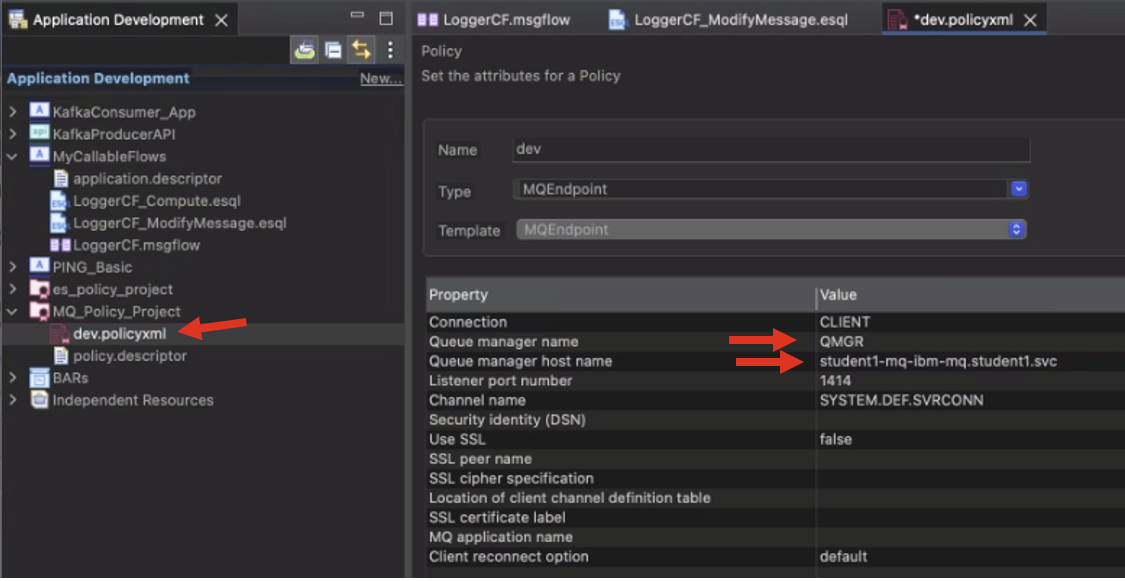Select the LoggerCF.msgflow file icon in tree
The width and height of the screenshot is (1125, 581).
click(60, 245)
